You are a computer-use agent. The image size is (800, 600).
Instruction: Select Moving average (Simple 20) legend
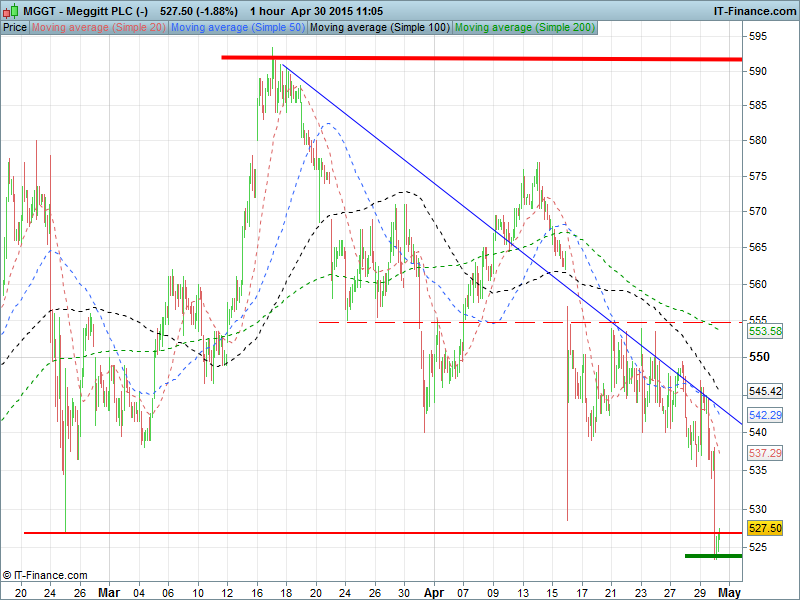click(x=98, y=27)
